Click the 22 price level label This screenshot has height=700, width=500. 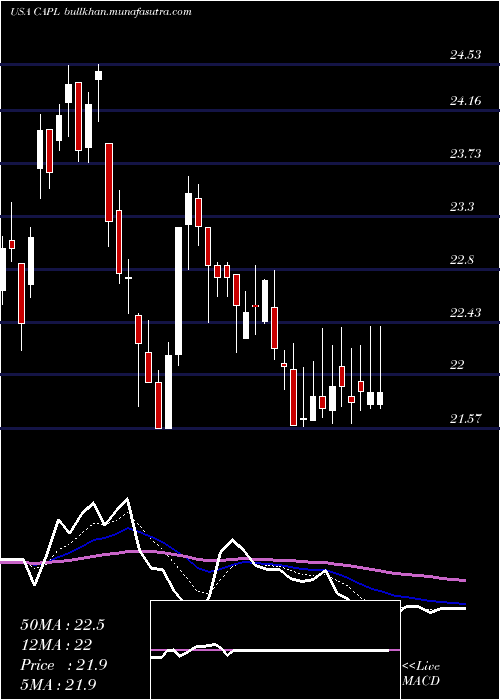(x=457, y=365)
